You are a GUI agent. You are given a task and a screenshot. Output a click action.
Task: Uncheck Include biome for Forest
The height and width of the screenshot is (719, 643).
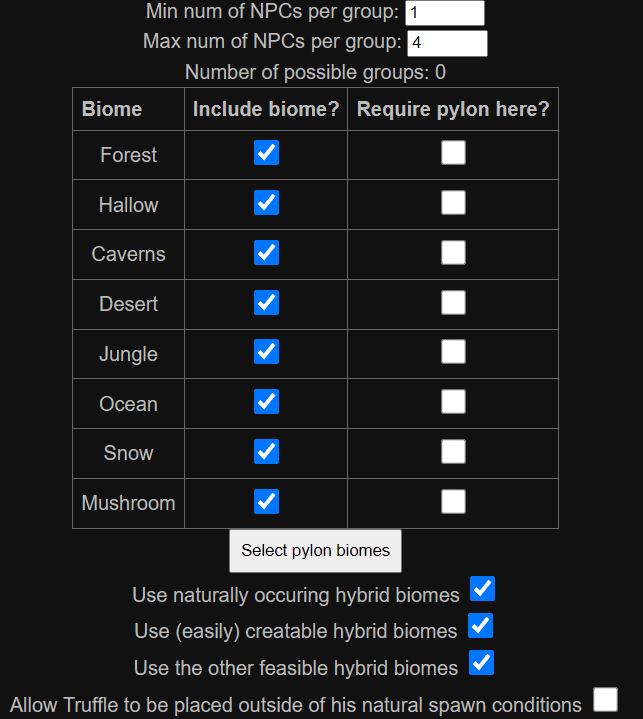coord(266,153)
